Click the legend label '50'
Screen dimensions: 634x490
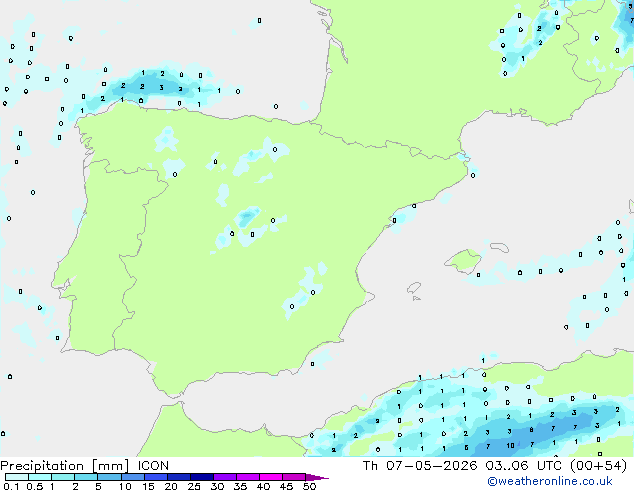pos(309,486)
